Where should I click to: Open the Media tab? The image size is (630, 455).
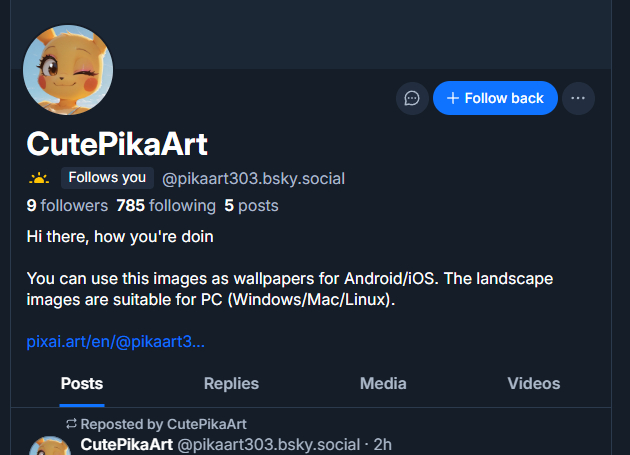(383, 383)
